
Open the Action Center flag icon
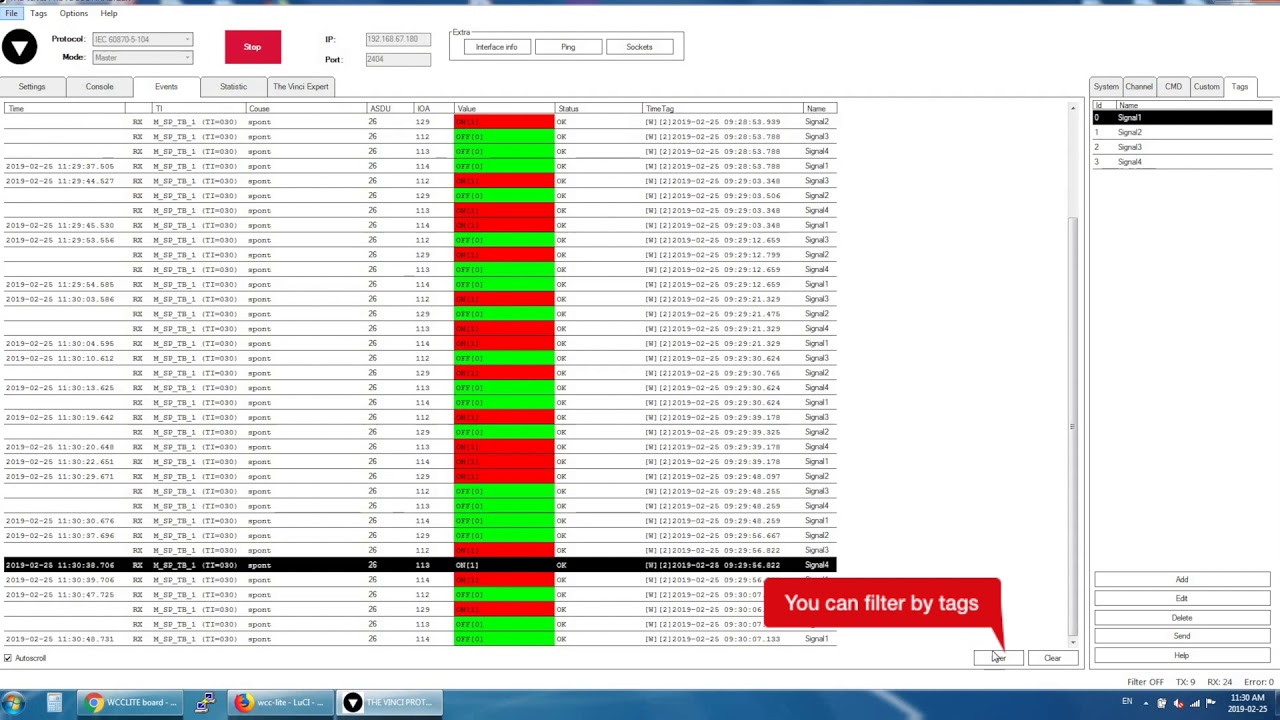[x=1211, y=703]
